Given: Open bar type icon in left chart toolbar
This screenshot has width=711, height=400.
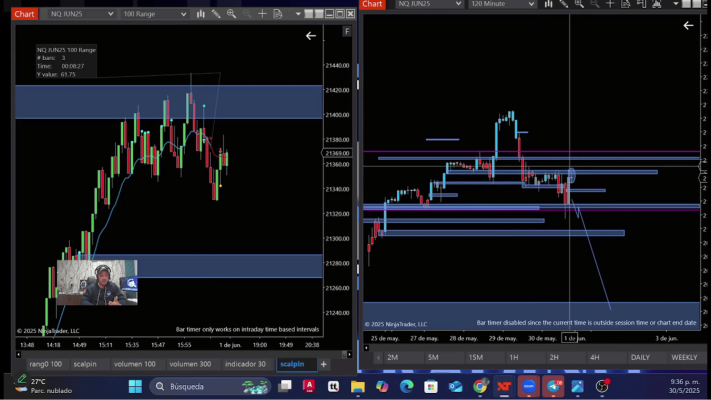Looking at the screenshot, I should [200, 14].
